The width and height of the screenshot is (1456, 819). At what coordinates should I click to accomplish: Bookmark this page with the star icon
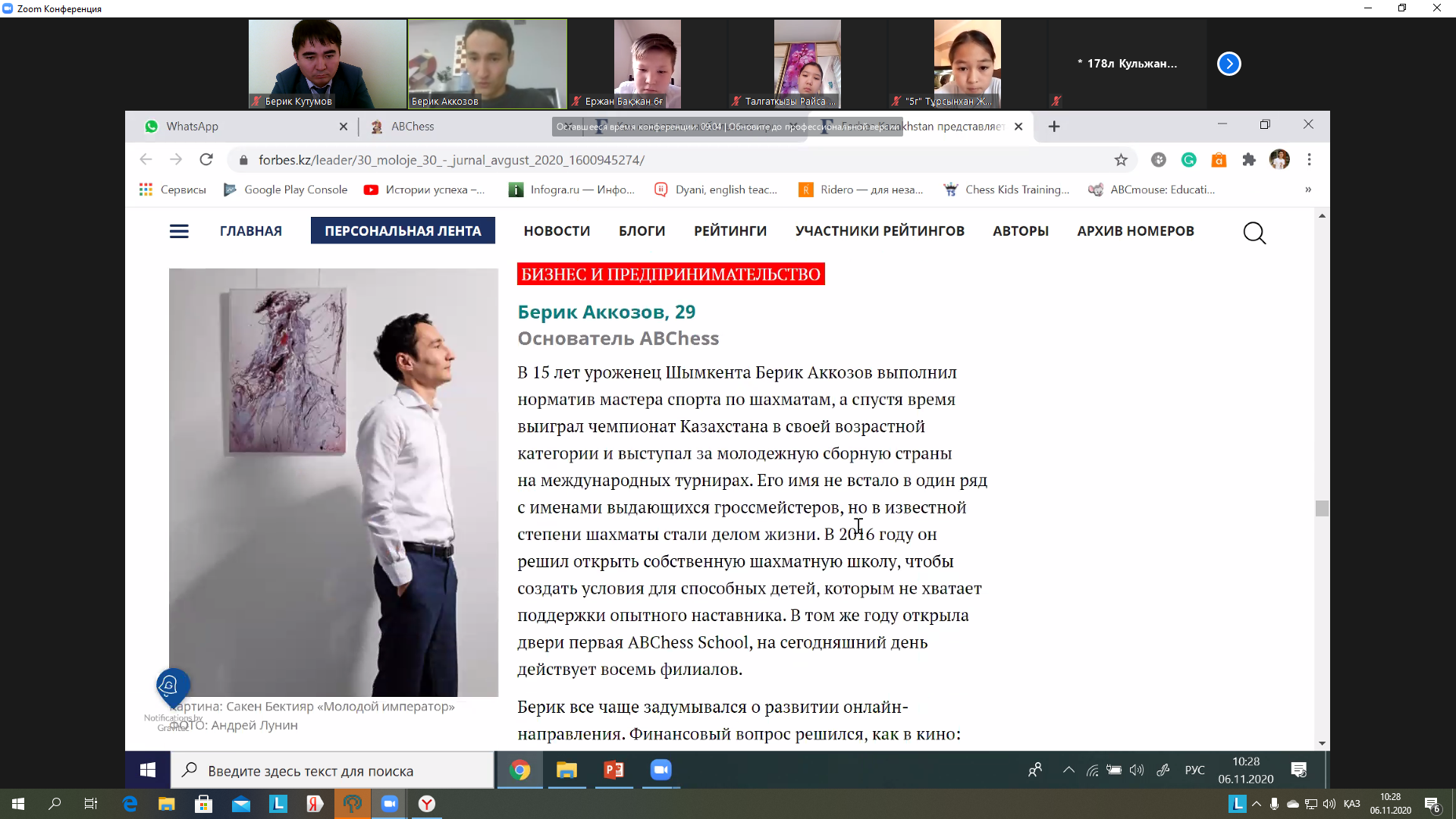tap(1121, 160)
